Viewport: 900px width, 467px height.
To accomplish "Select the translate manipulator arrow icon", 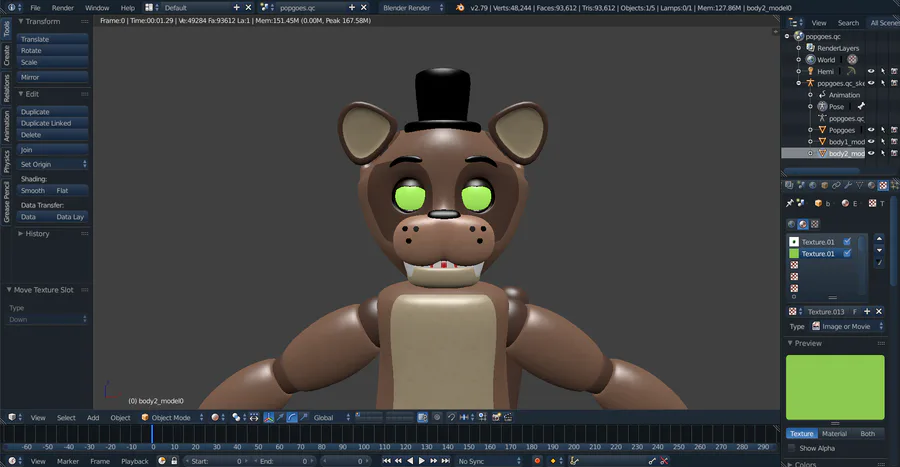I will tap(280, 418).
